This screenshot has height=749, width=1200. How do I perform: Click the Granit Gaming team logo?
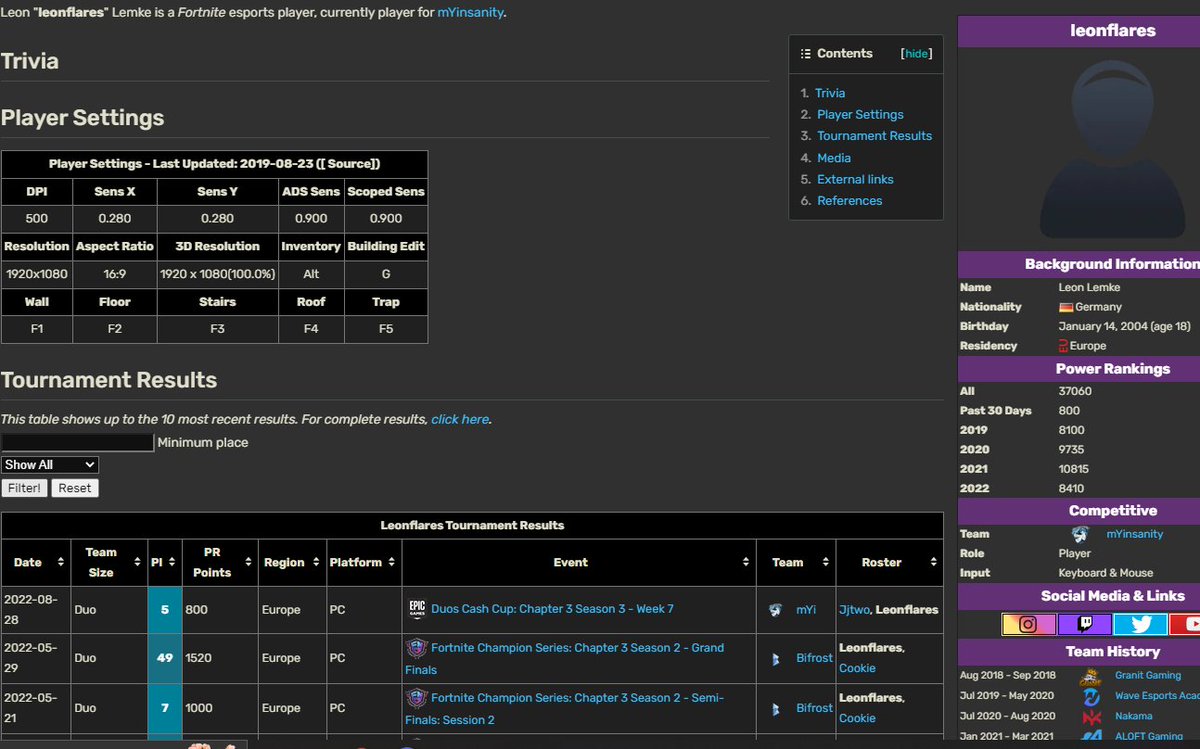[1090, 675]
